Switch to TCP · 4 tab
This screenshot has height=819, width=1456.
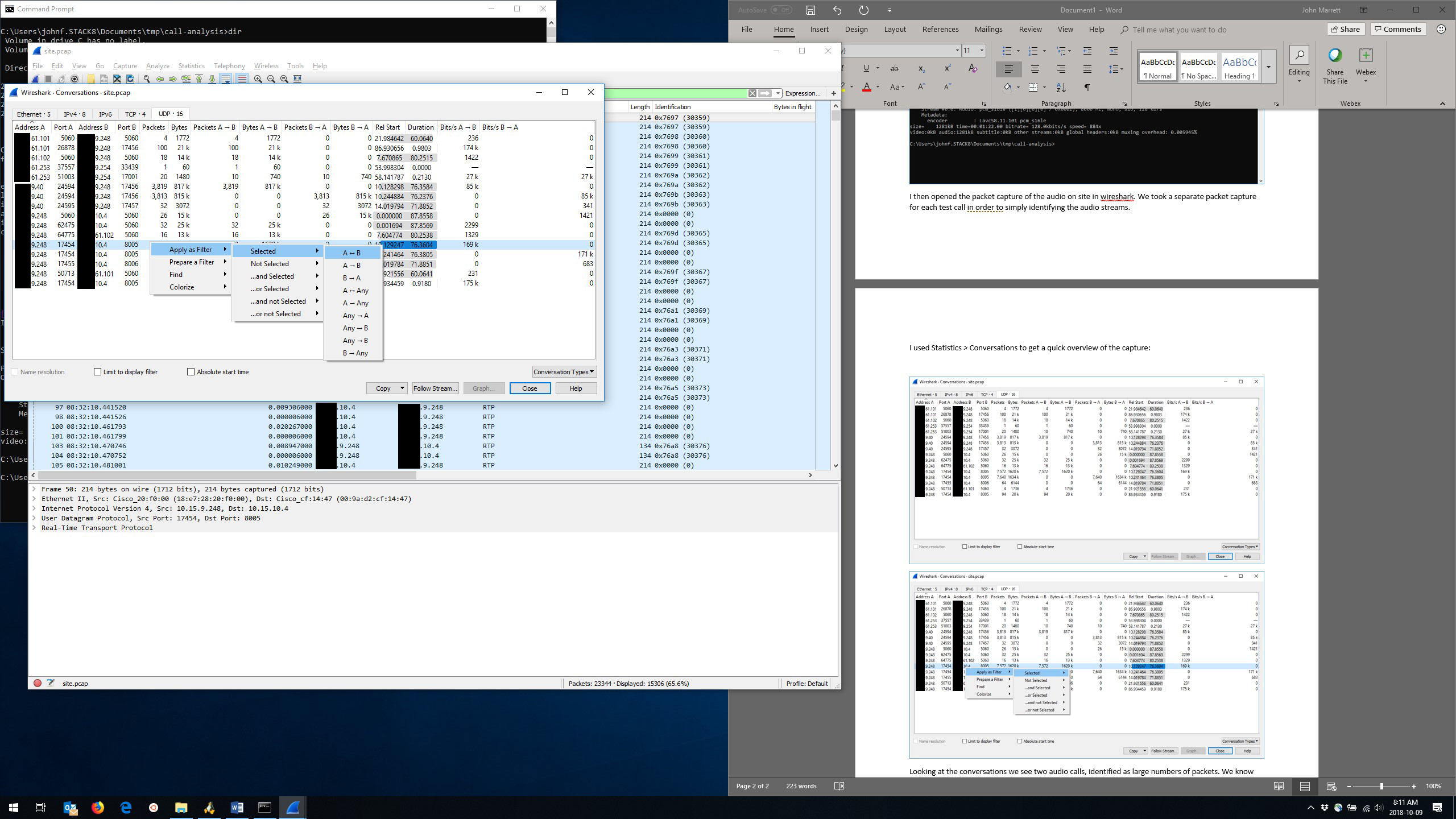click(135, 114)
